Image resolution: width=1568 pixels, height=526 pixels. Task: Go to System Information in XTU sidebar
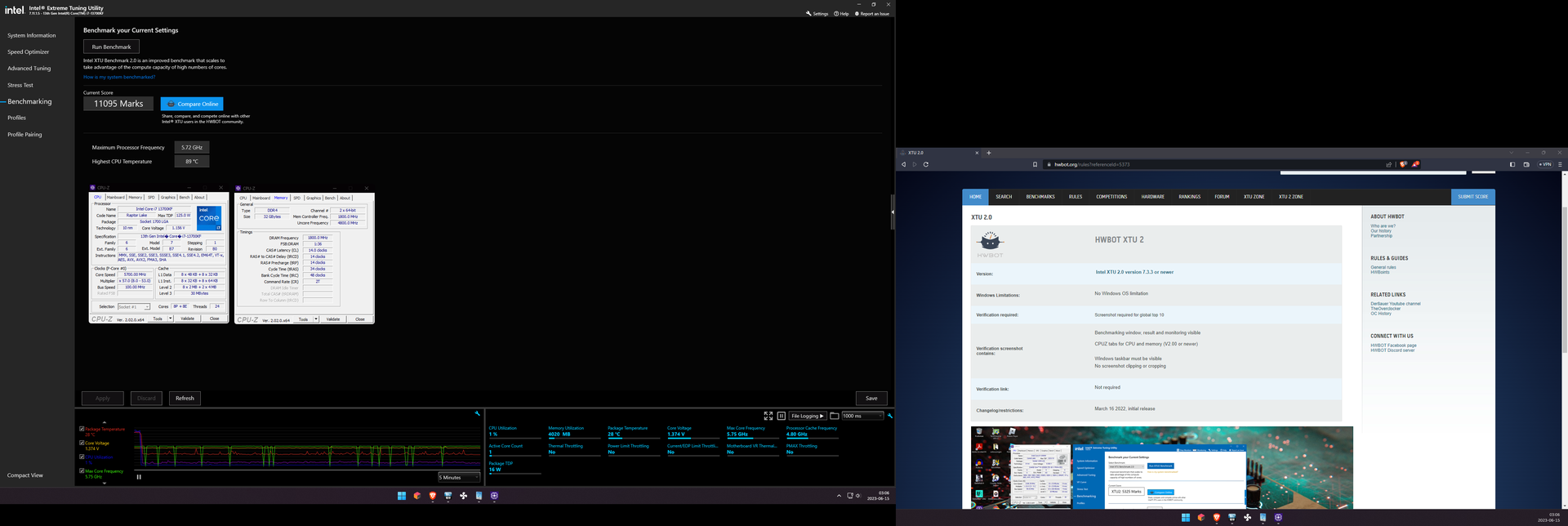pos(32,36)
